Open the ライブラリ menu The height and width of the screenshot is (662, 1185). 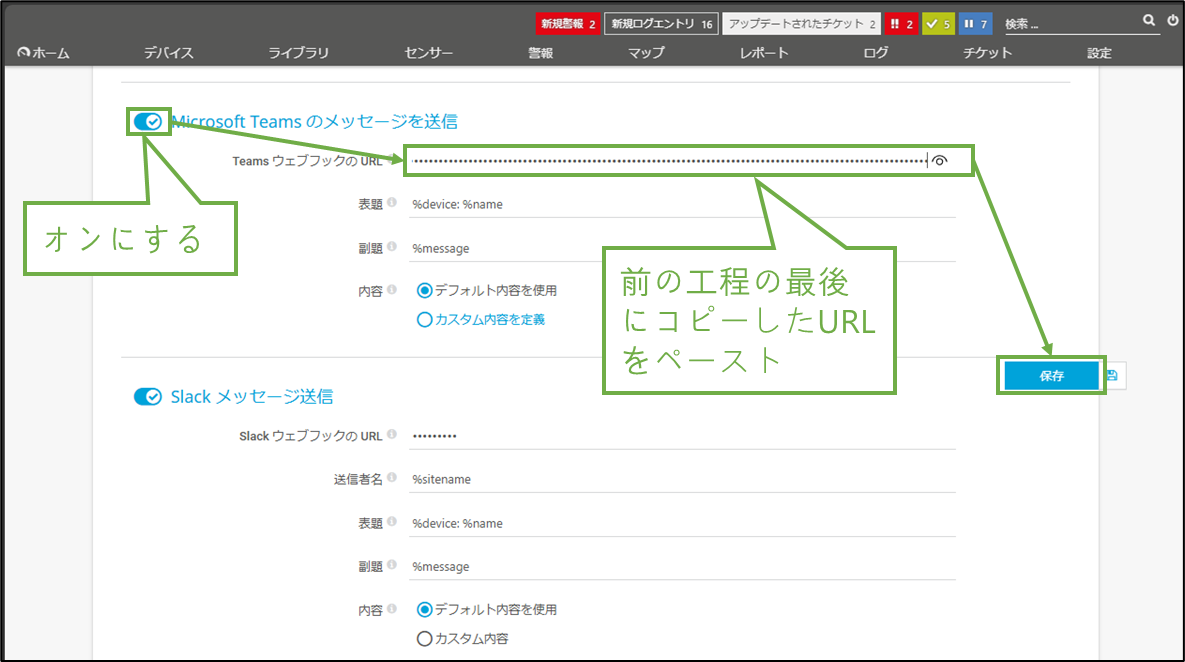click(x=299, y=53)
